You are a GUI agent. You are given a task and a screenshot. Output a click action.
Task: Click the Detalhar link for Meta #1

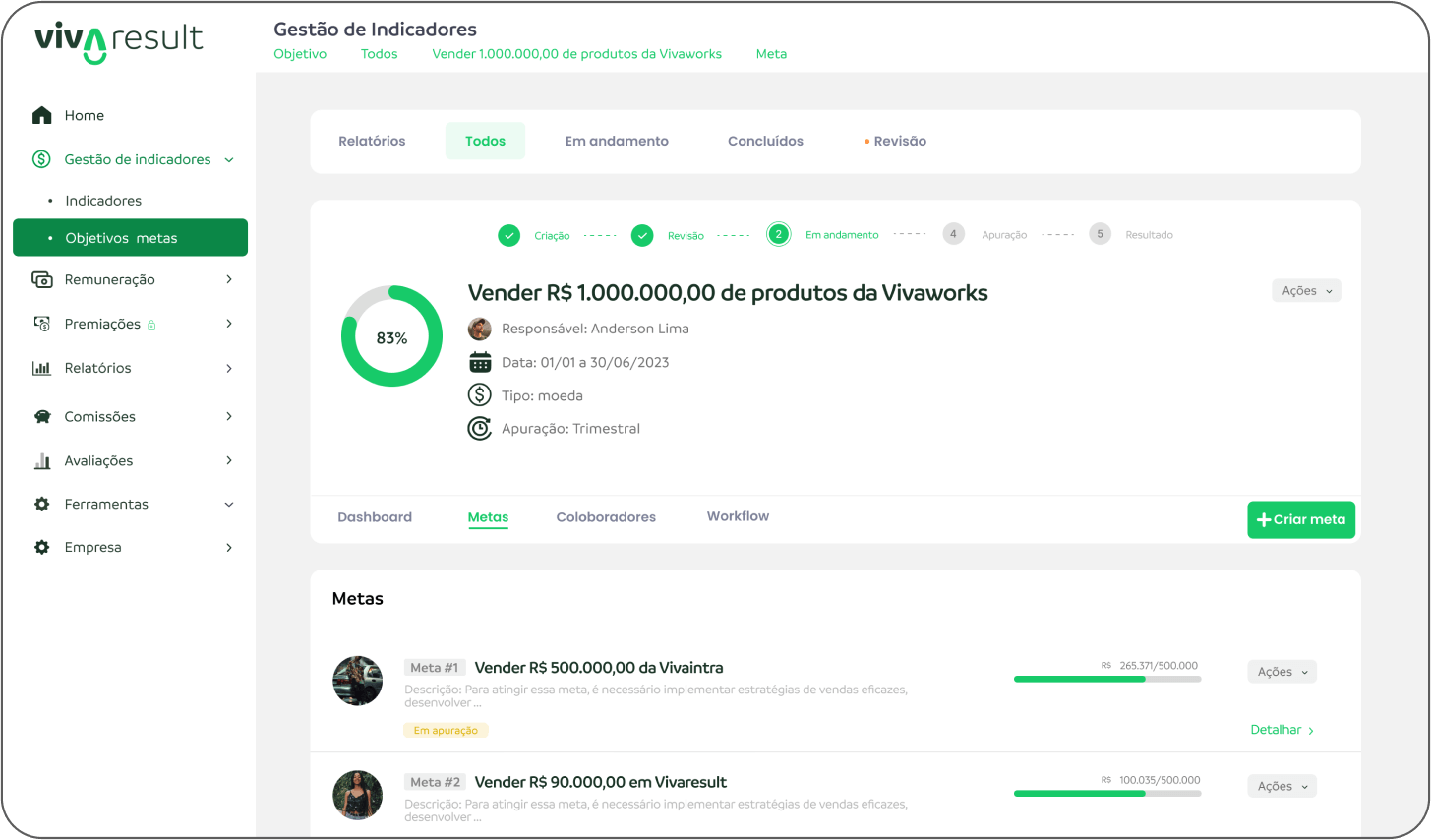tap(1282, 730)
